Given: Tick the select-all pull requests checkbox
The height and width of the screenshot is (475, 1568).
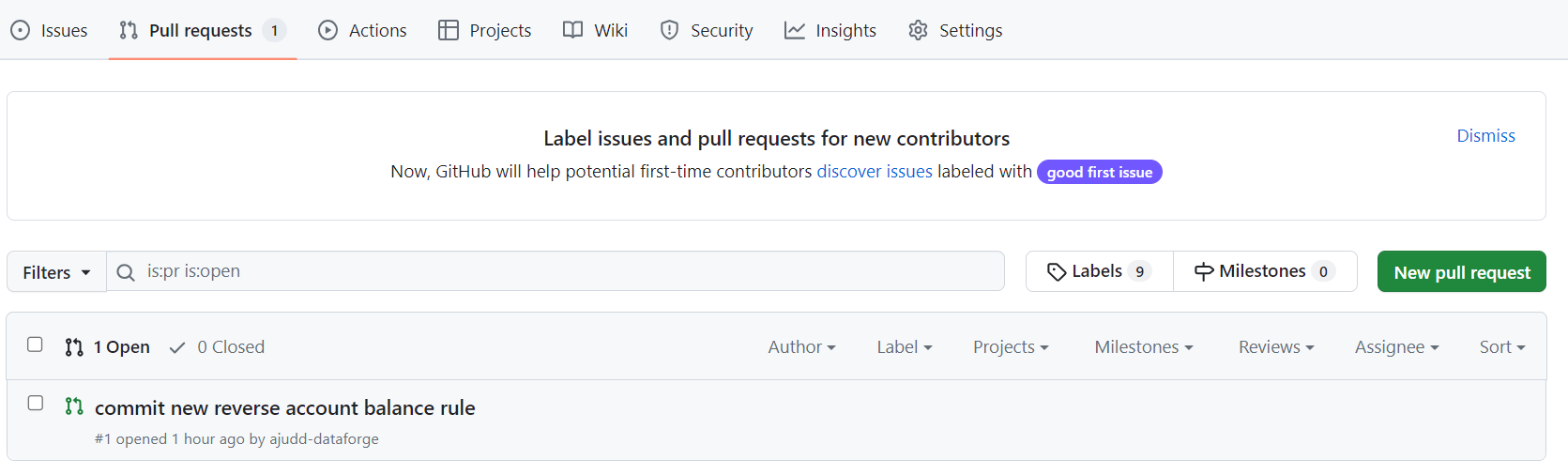Looking at the screenshot, I should [35, 345].
